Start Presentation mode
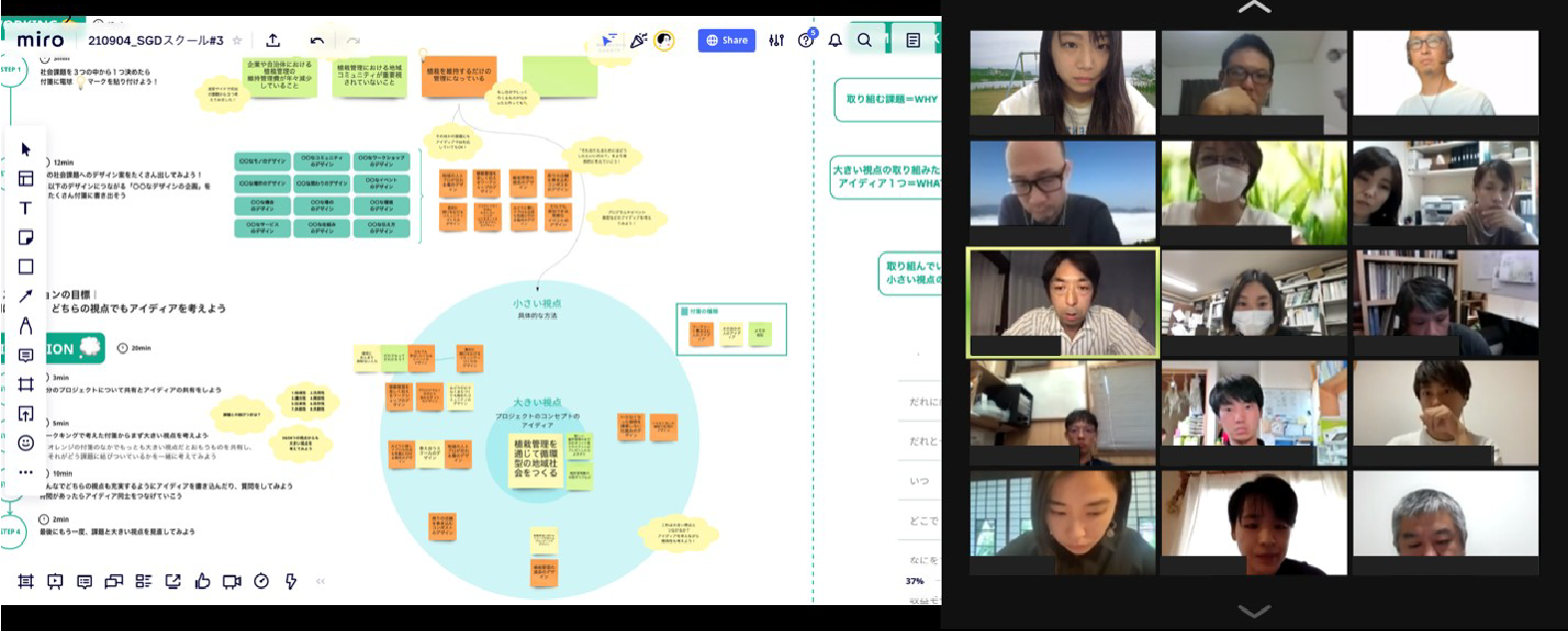 55,581
